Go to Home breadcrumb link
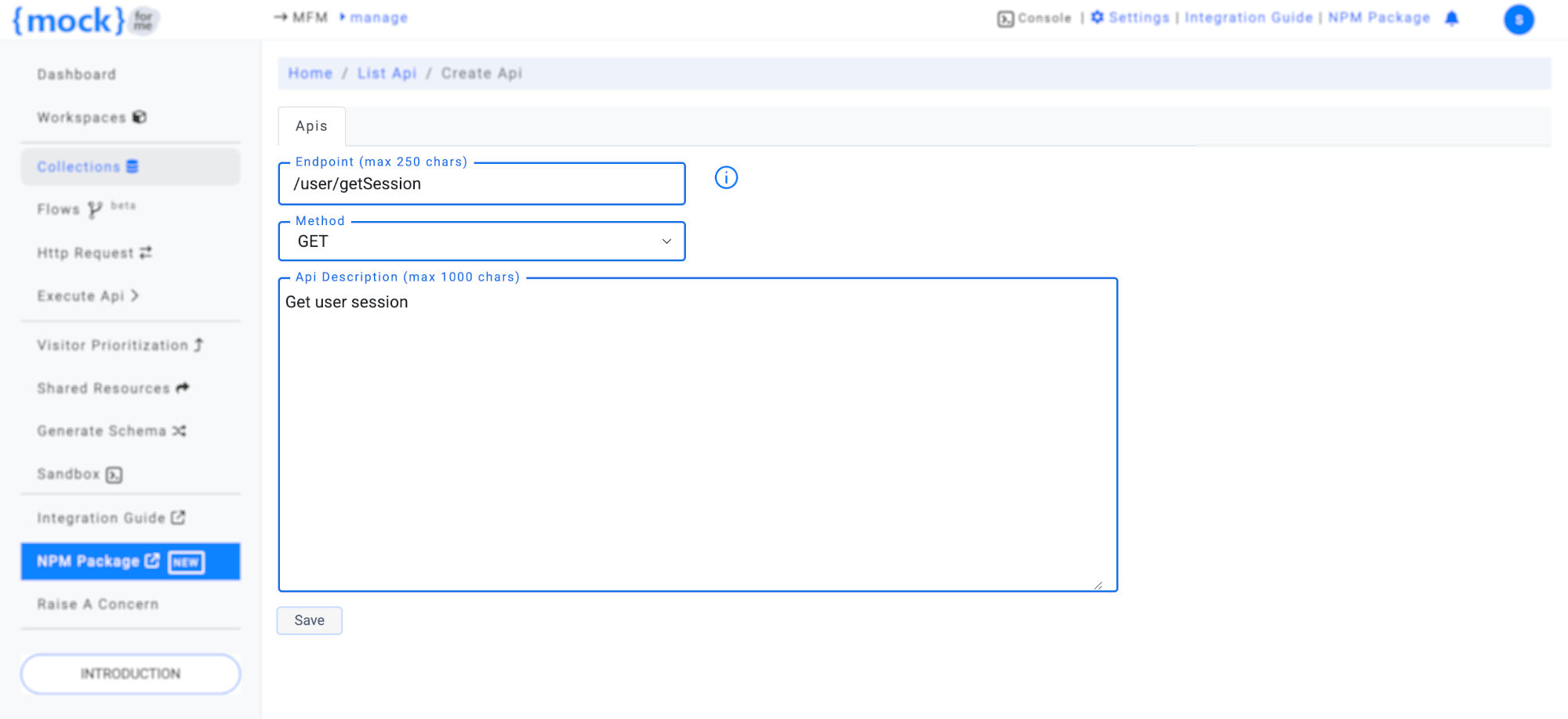Screen dimensions: 1568x719 pyautogui.click(x=310, y=73)
